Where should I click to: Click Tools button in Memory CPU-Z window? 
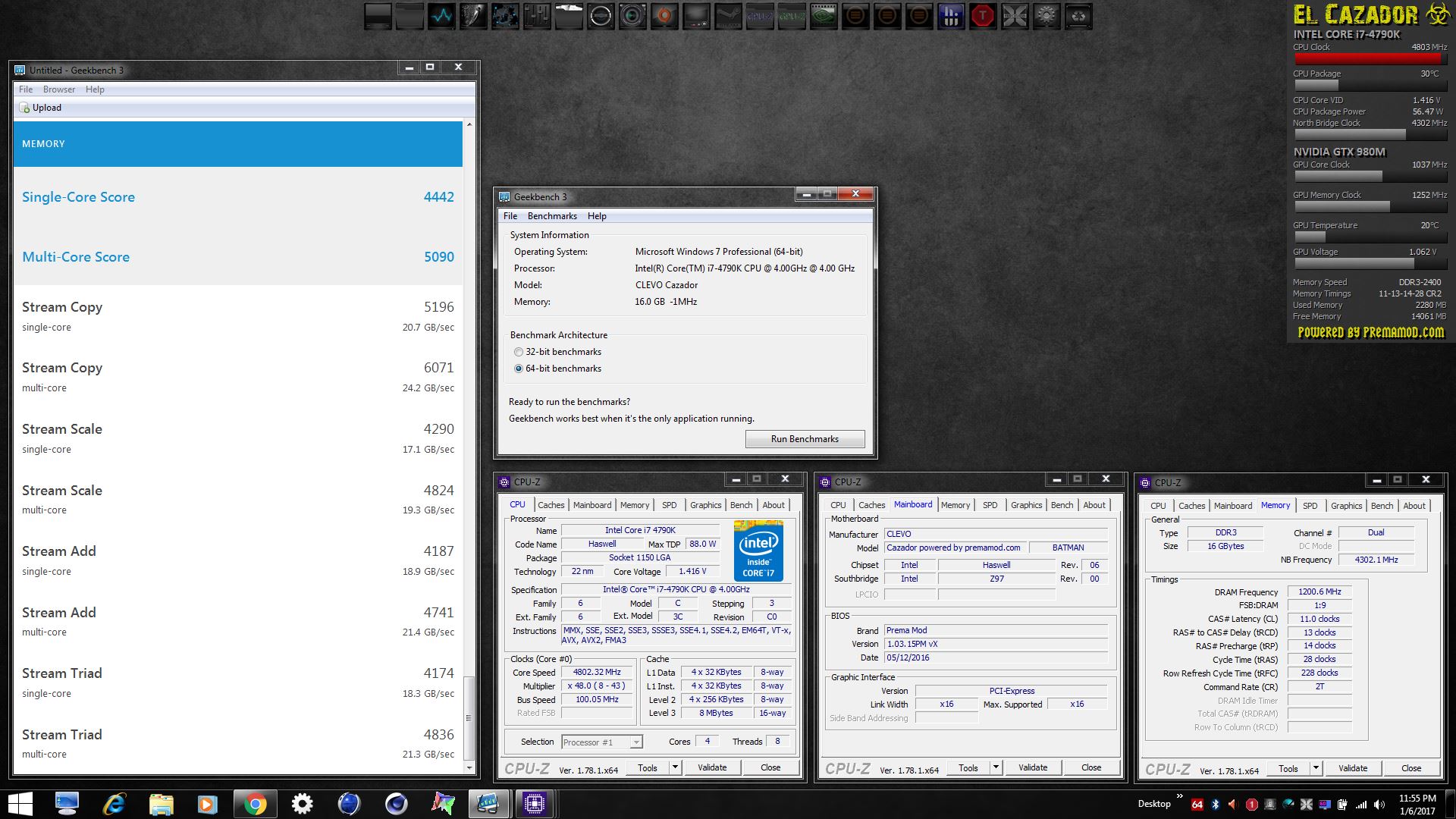pos(1288,768)
